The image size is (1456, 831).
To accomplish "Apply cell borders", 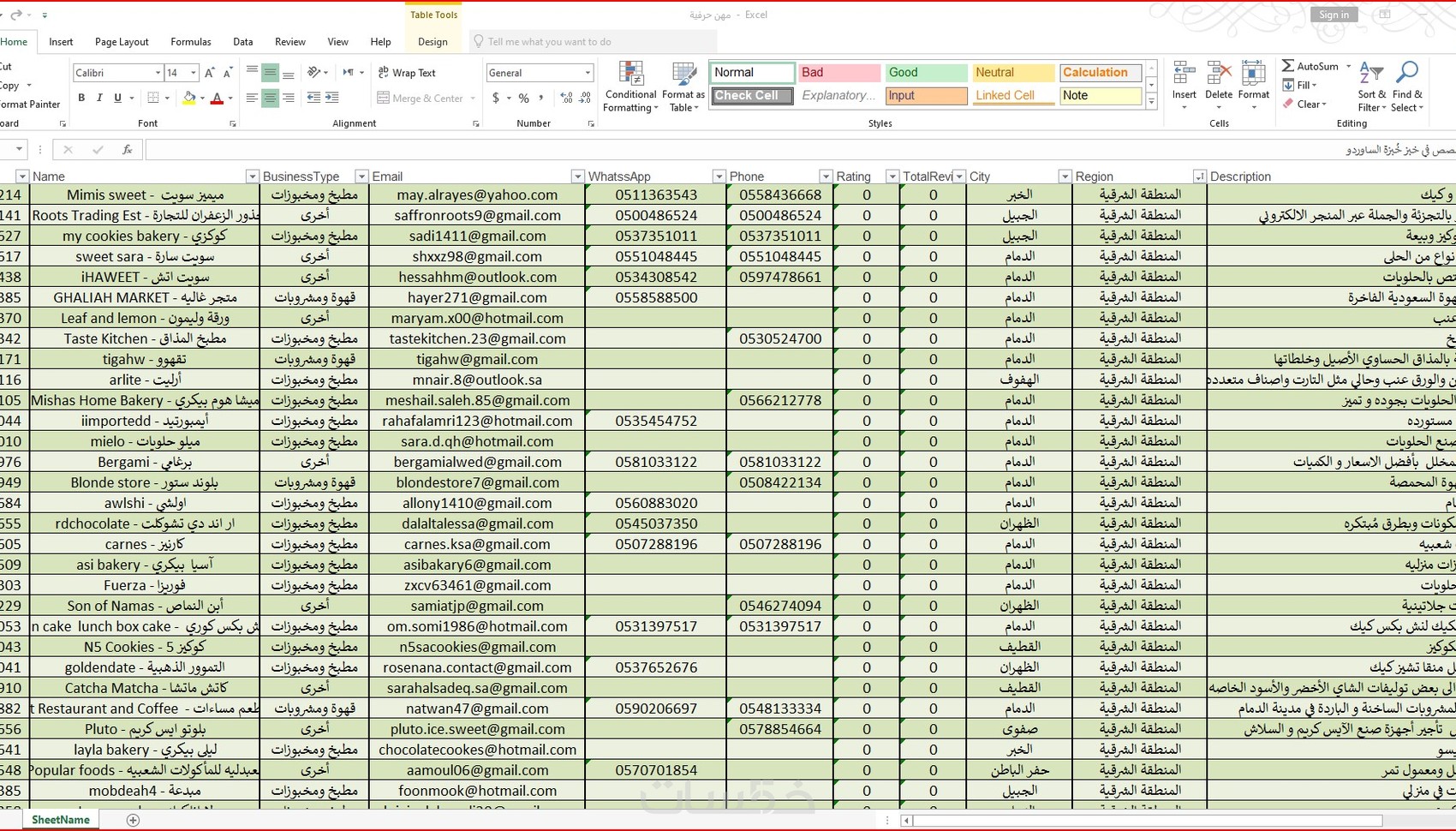I will pos(152,98).
